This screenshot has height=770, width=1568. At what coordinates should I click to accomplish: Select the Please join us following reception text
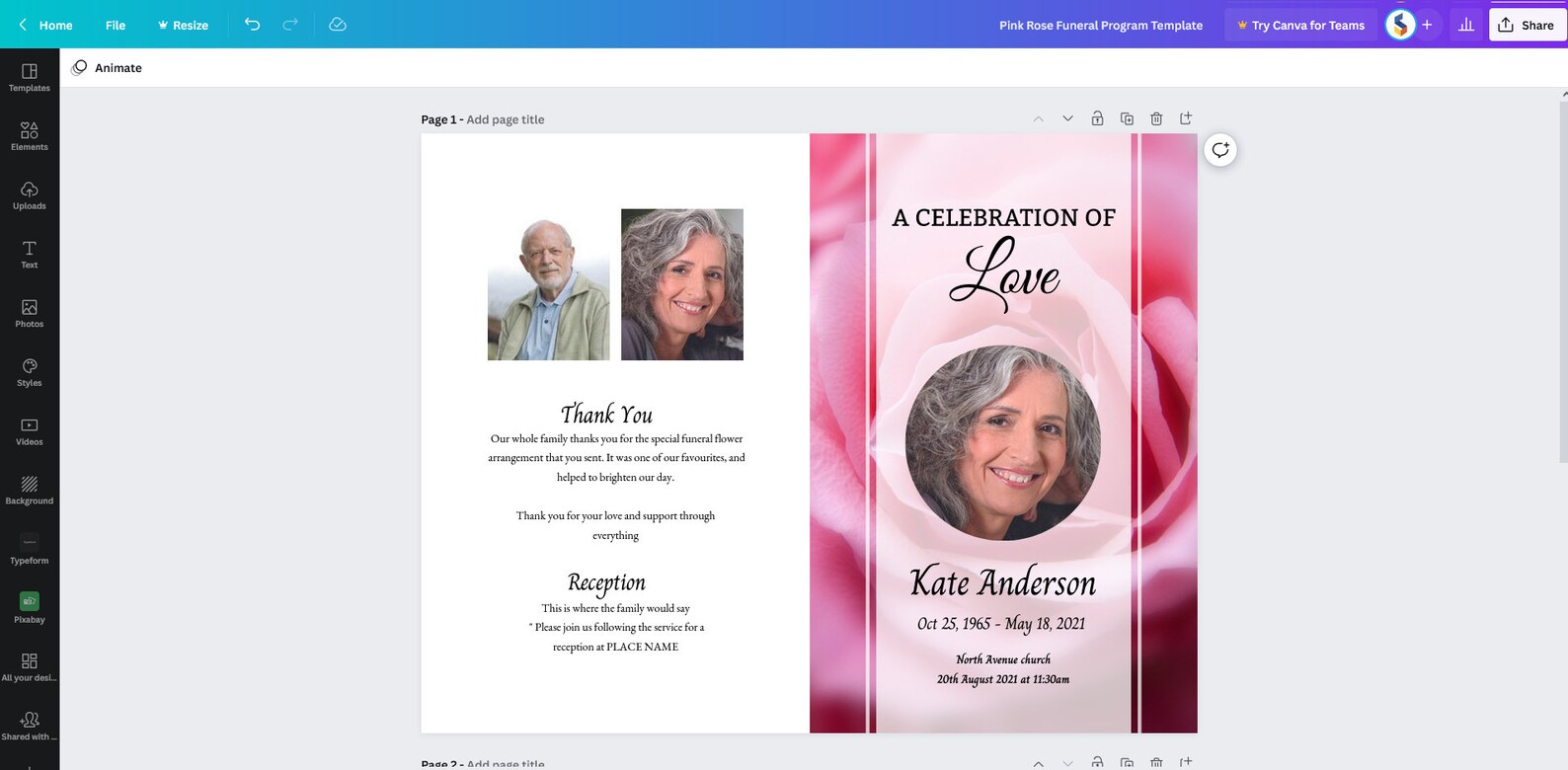click(616, 628)
